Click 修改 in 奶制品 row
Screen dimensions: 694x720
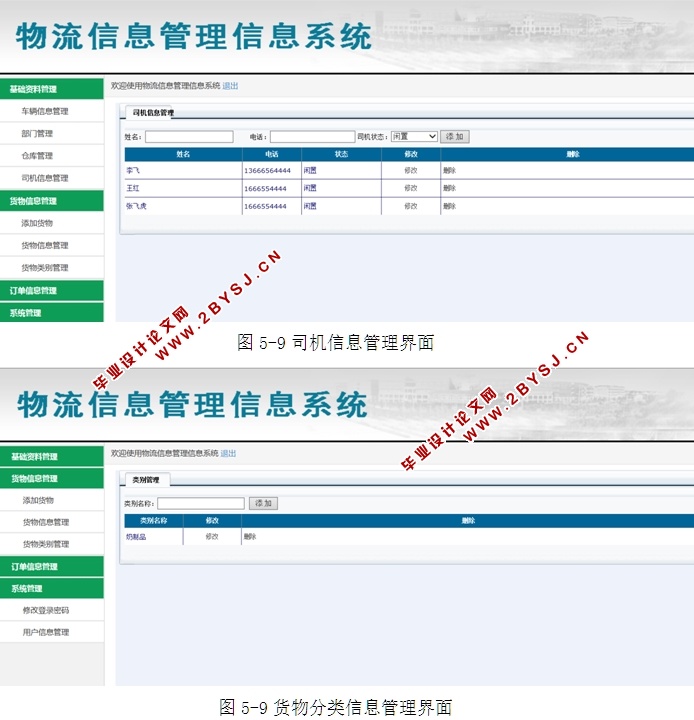pos(212,536)
